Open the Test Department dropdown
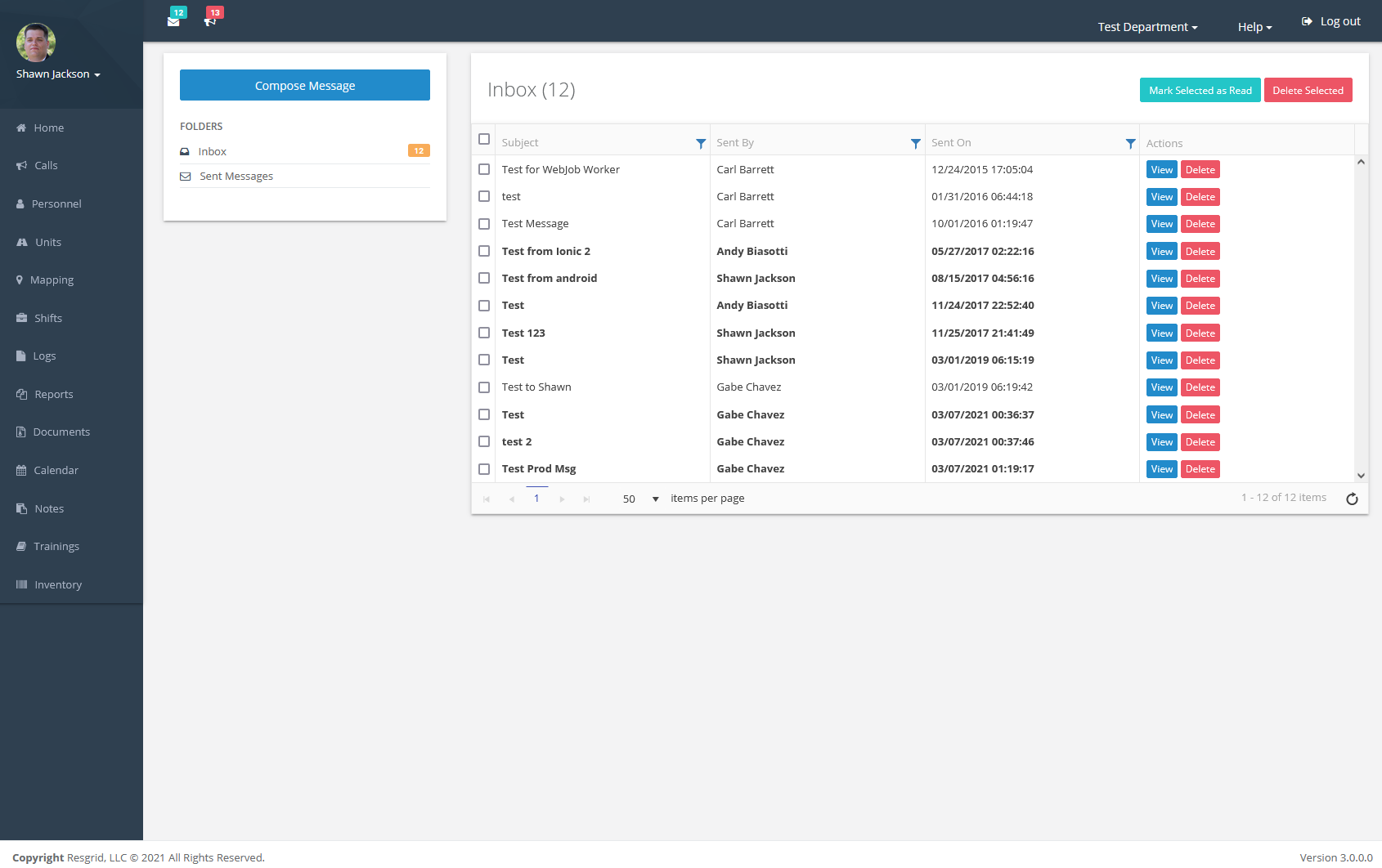 (x=1146, y=26)
